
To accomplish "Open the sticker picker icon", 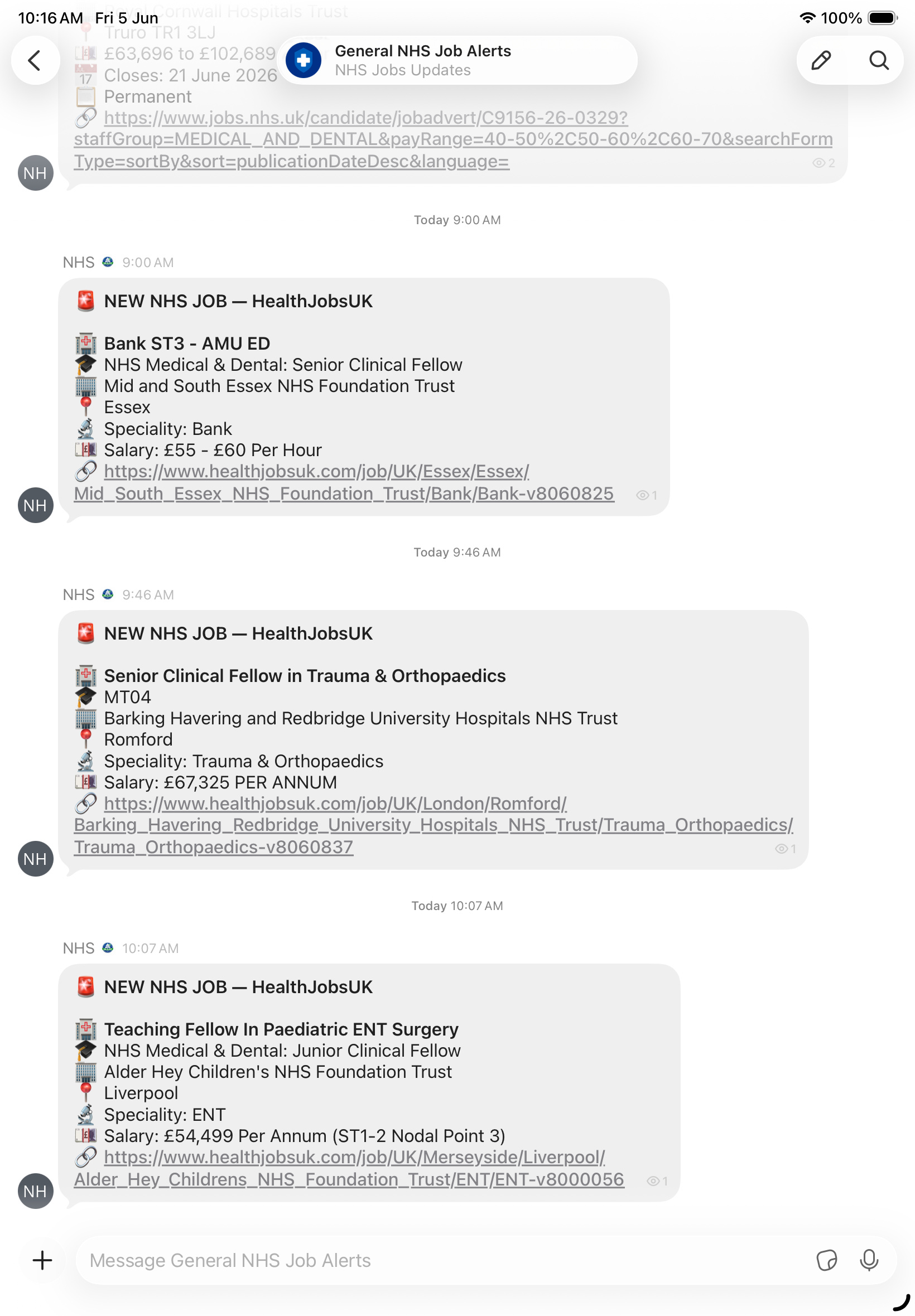I will point(826,1260).
